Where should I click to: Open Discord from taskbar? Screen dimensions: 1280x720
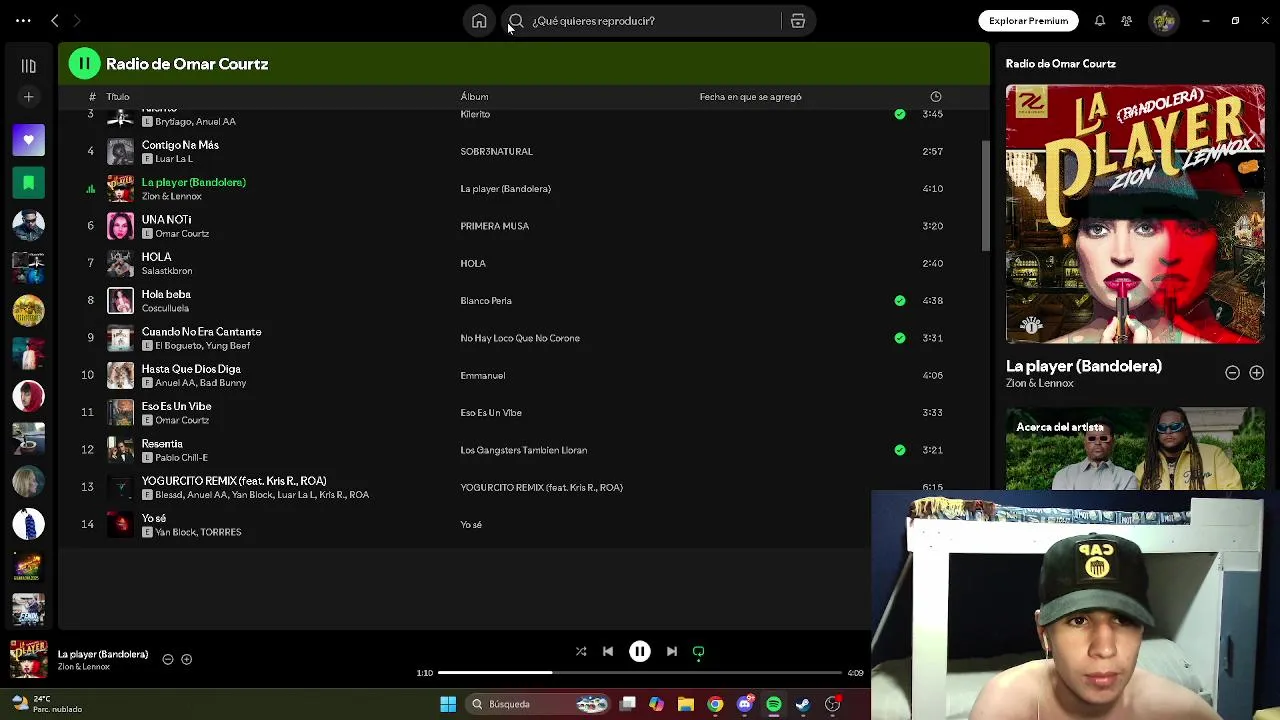pyautogui.click(x=744, y=704)
